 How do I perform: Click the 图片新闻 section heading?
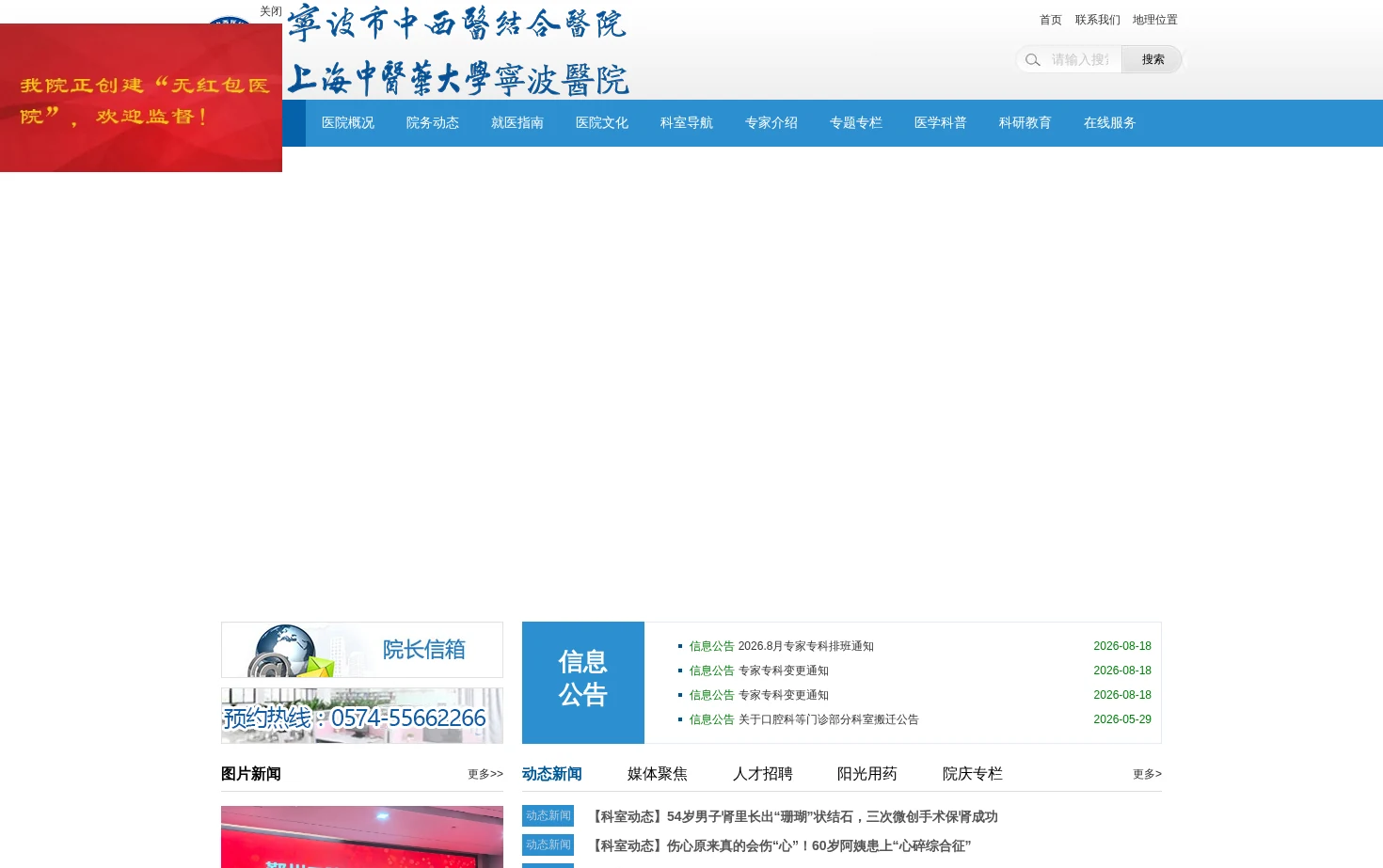(251, 774)
